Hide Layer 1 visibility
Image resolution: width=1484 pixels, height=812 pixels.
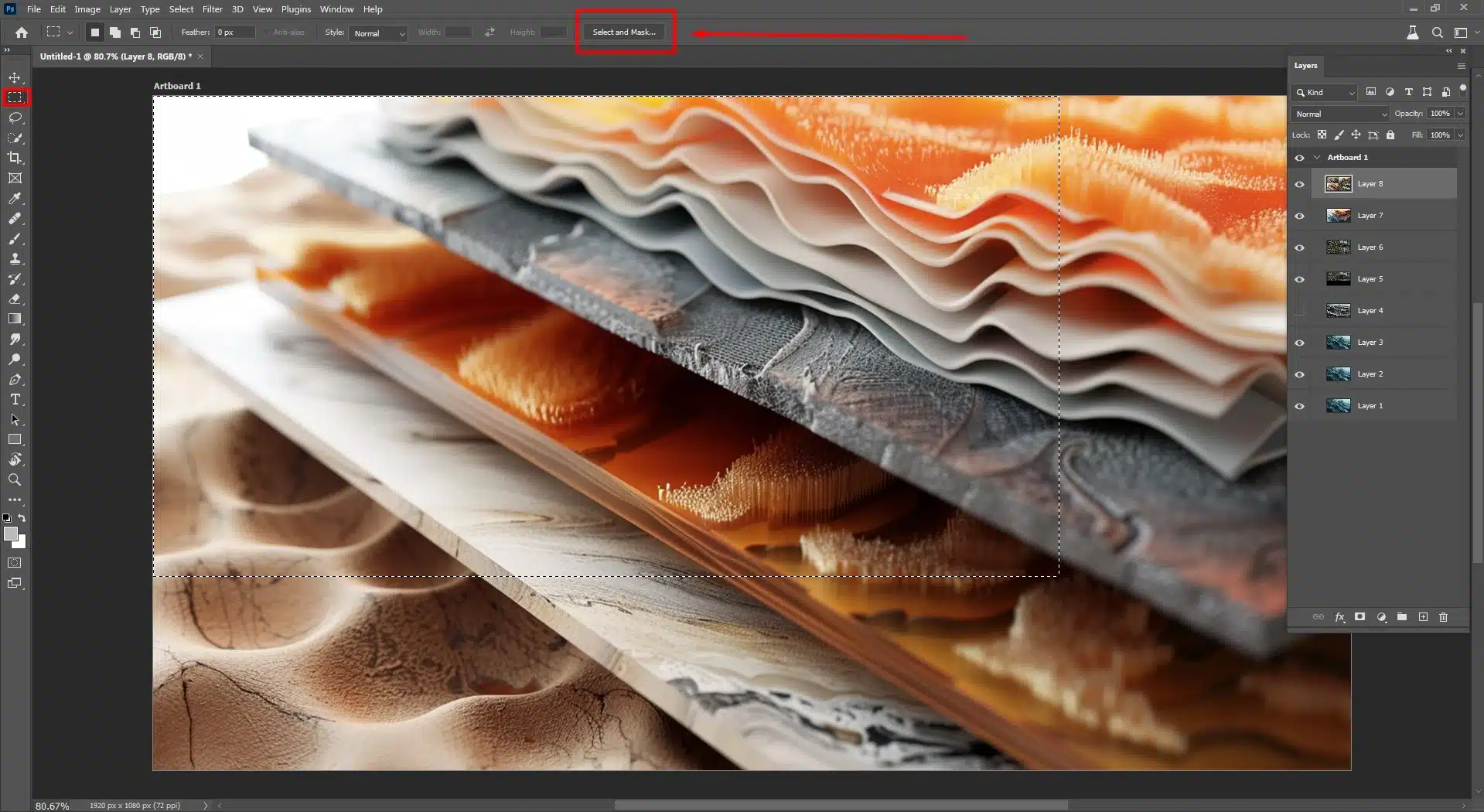1299,406
